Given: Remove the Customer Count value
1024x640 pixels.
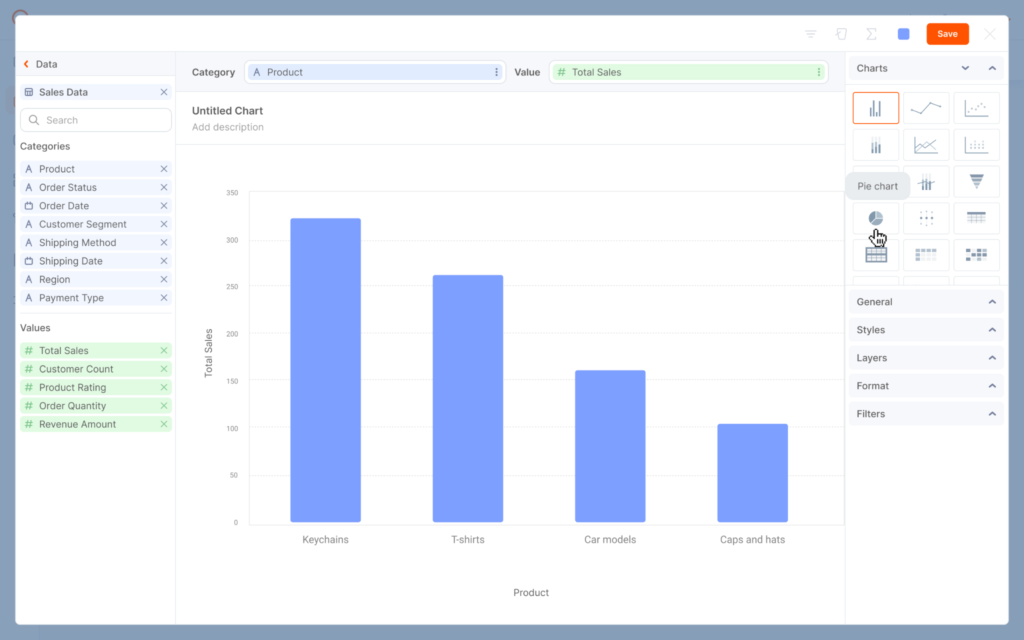Looking at the screenshot, I should click(x=164, y=369).
